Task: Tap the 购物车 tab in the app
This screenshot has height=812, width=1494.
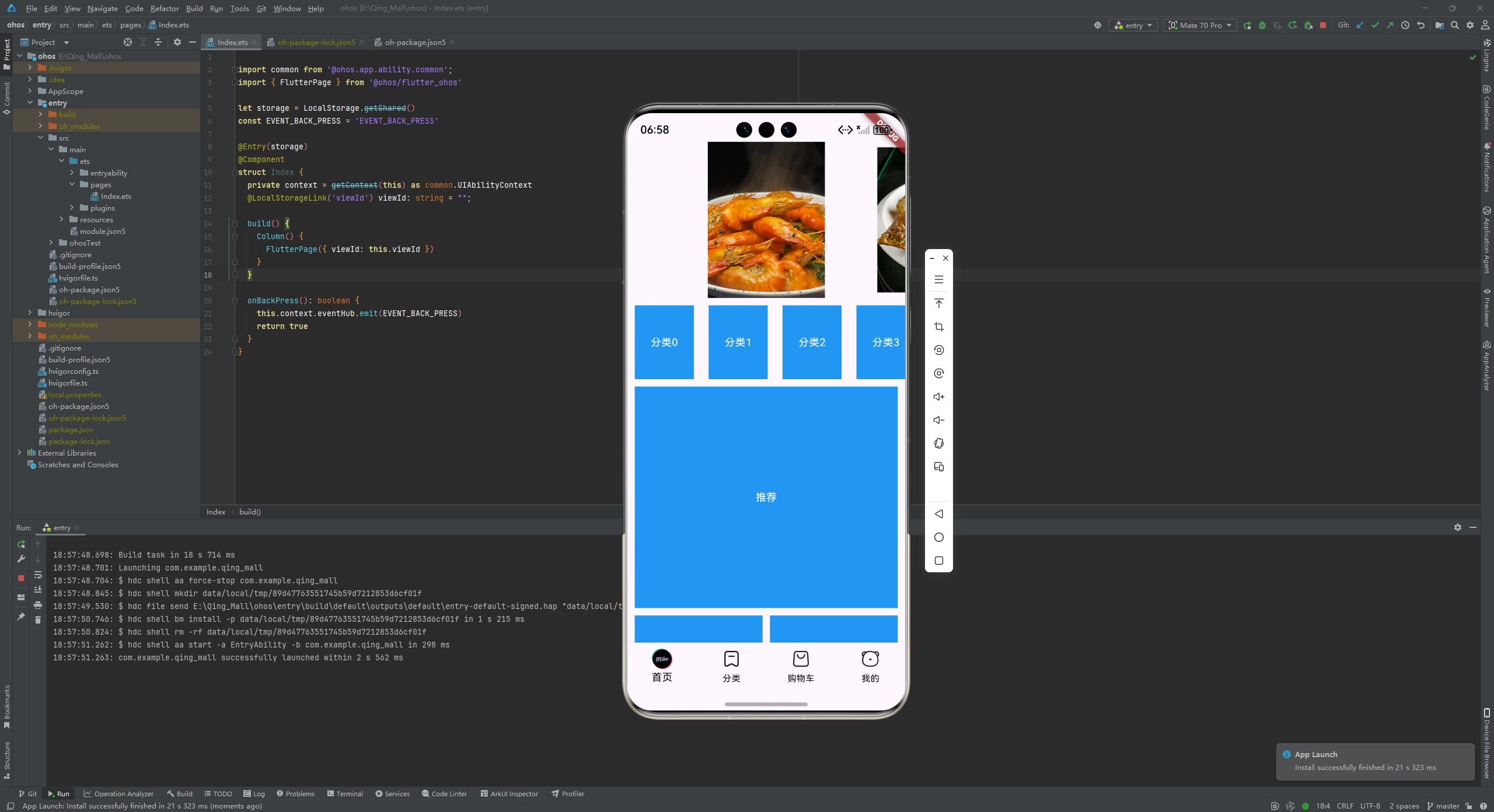Action: [800, 666]
